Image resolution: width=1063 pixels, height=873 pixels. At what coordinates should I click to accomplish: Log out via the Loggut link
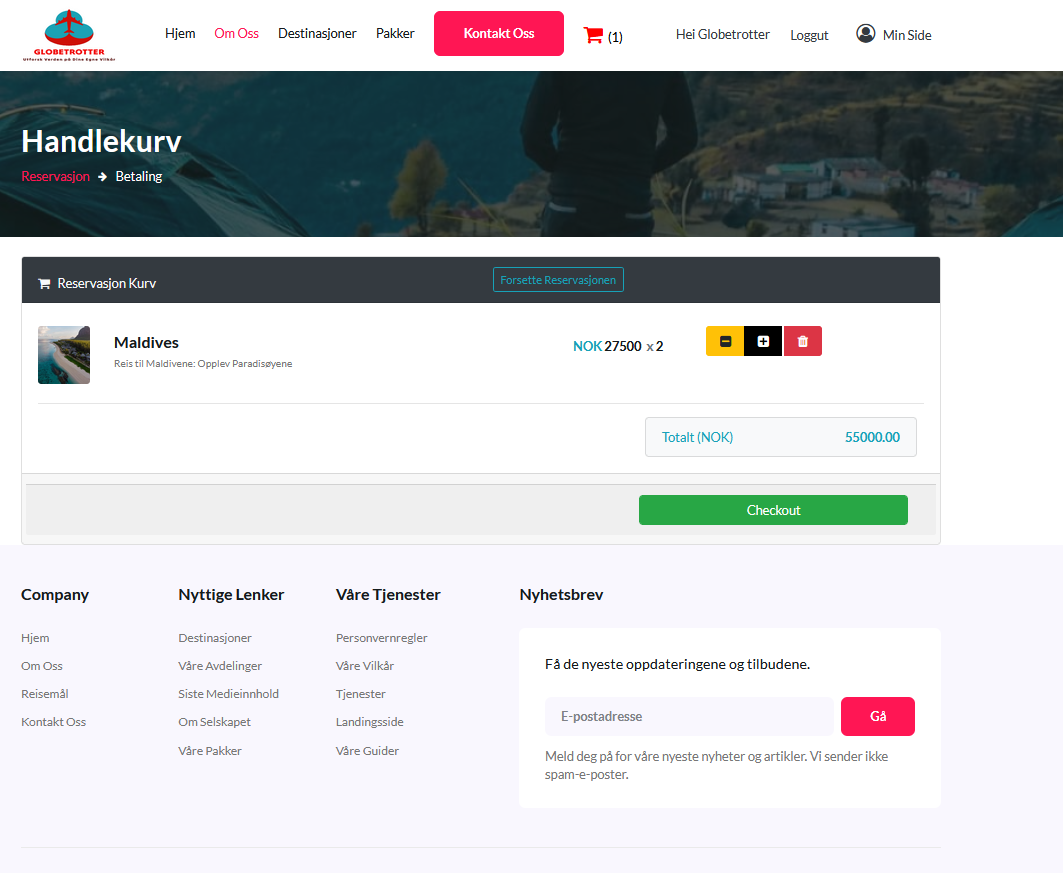coord(809,35)
